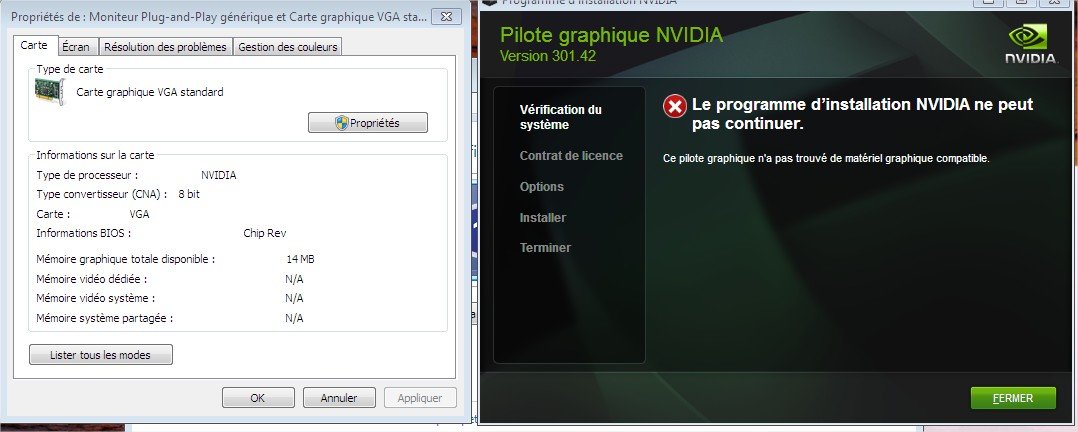Screen dimensions: 1078x432
Task: Switch to the Carte tab
Action: click(x=34, y=45)
